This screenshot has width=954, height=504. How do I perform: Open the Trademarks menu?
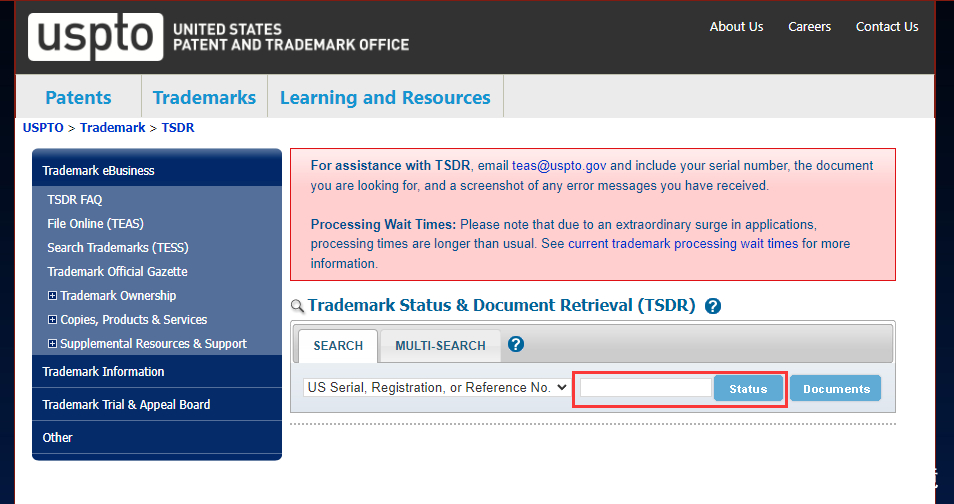[x=204, y=97]
